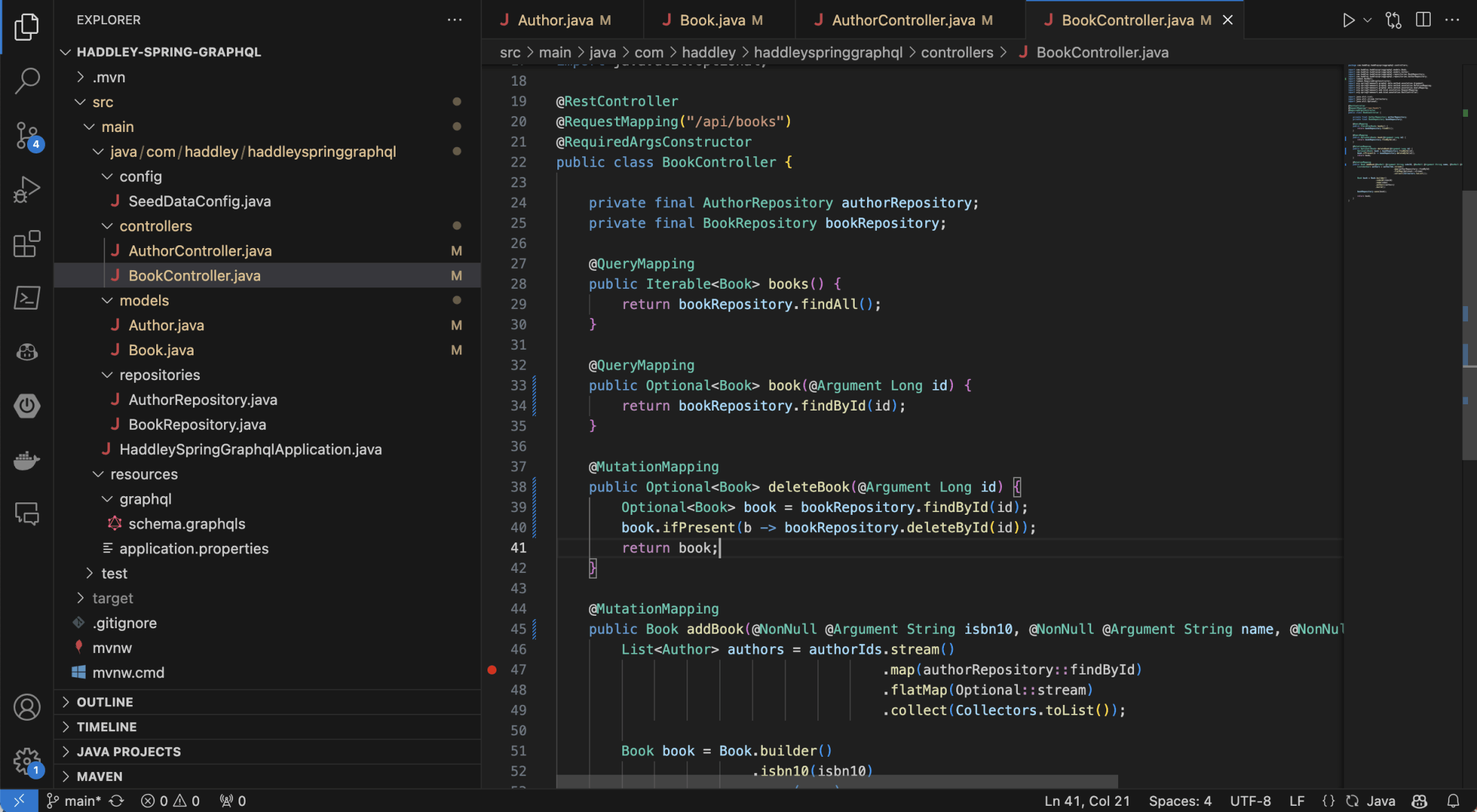Click the Split Editor Right icon
Viewport: 1477px width, 812px height.
(1423, 20)
